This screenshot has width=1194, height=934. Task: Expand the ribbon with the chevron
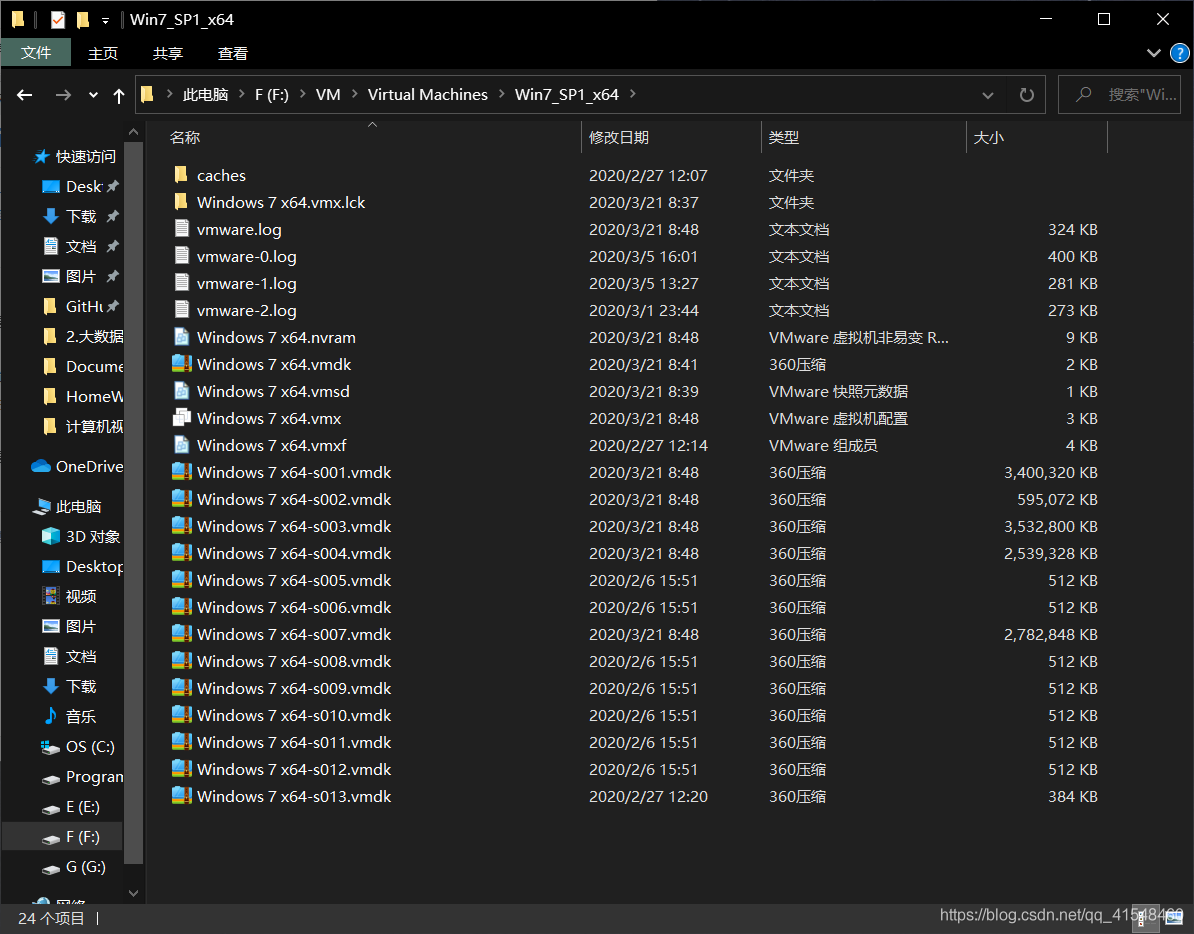point(1153,53)
